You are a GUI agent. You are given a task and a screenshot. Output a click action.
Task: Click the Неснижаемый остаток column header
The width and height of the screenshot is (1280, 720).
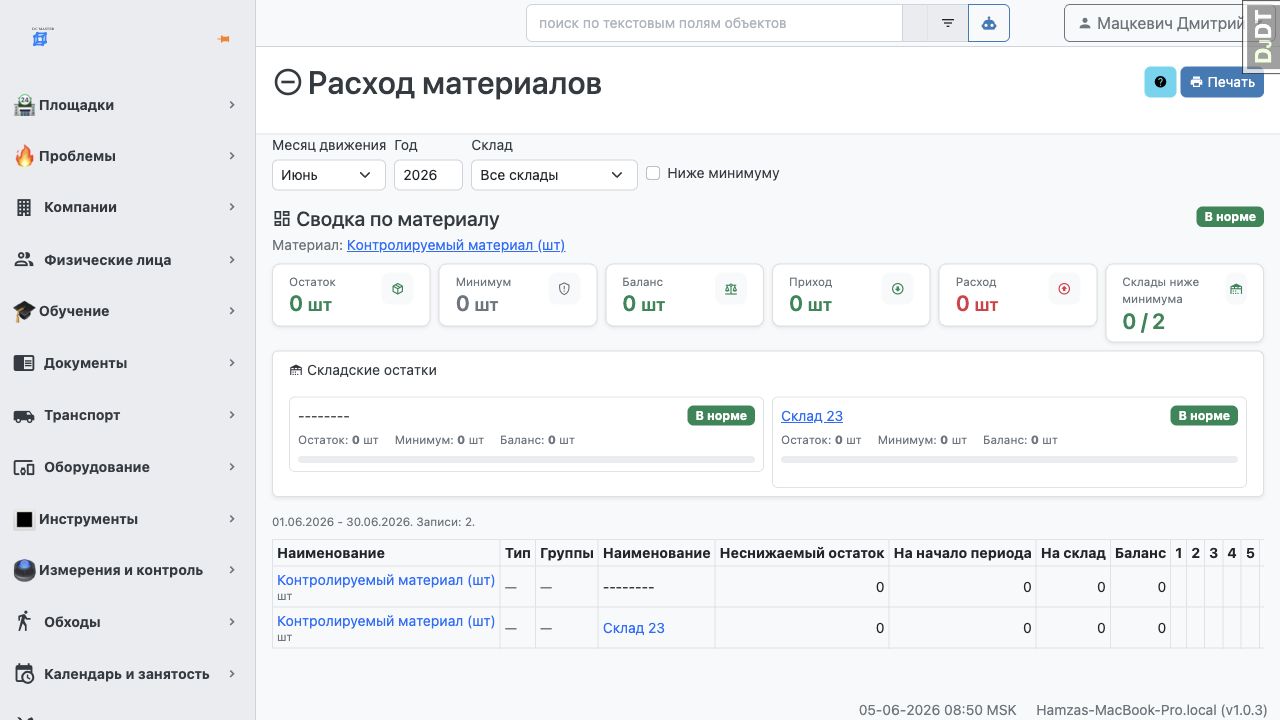802,553
